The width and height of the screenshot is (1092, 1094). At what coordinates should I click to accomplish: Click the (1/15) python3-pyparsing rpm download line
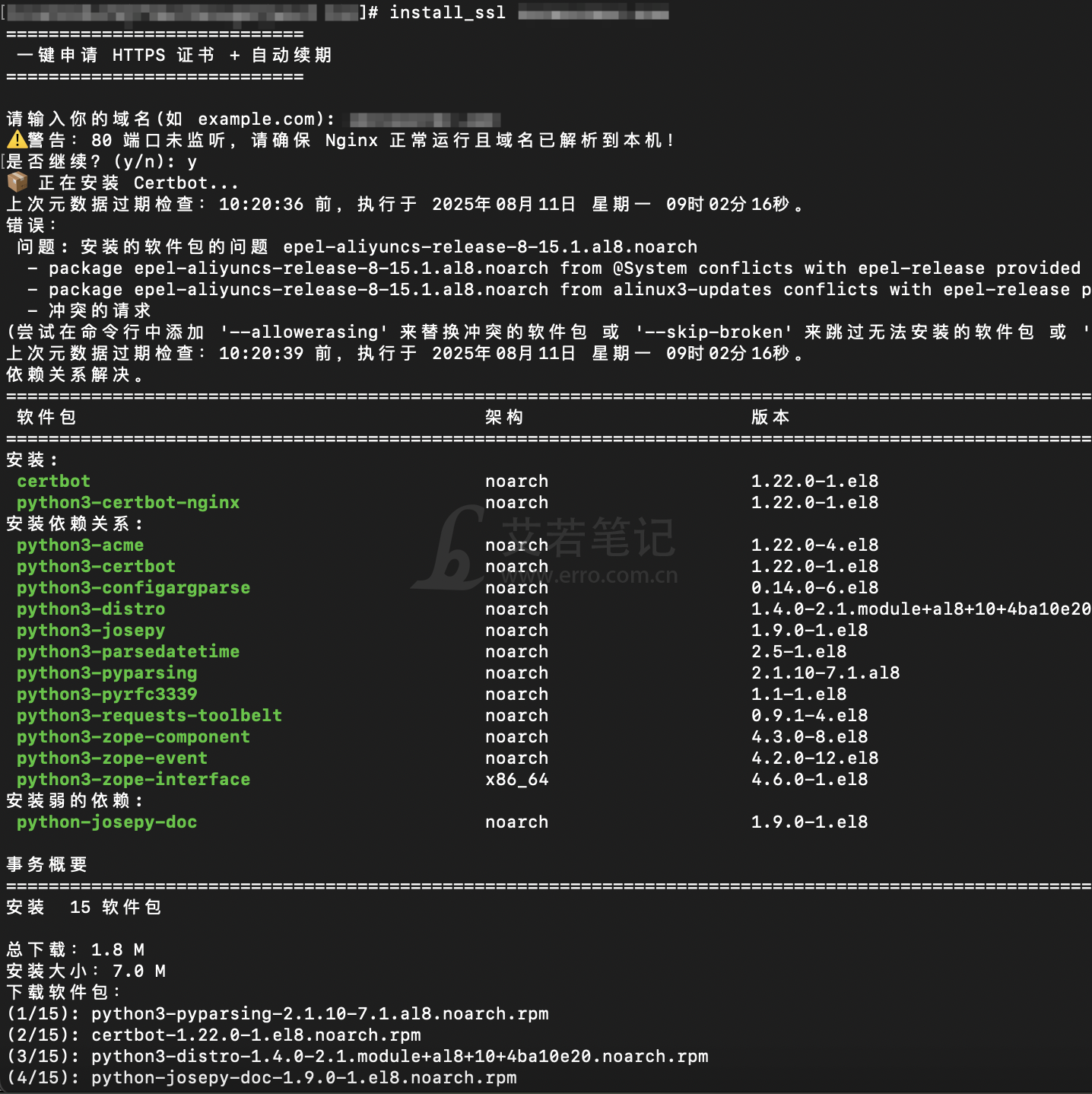[278, 1013]
